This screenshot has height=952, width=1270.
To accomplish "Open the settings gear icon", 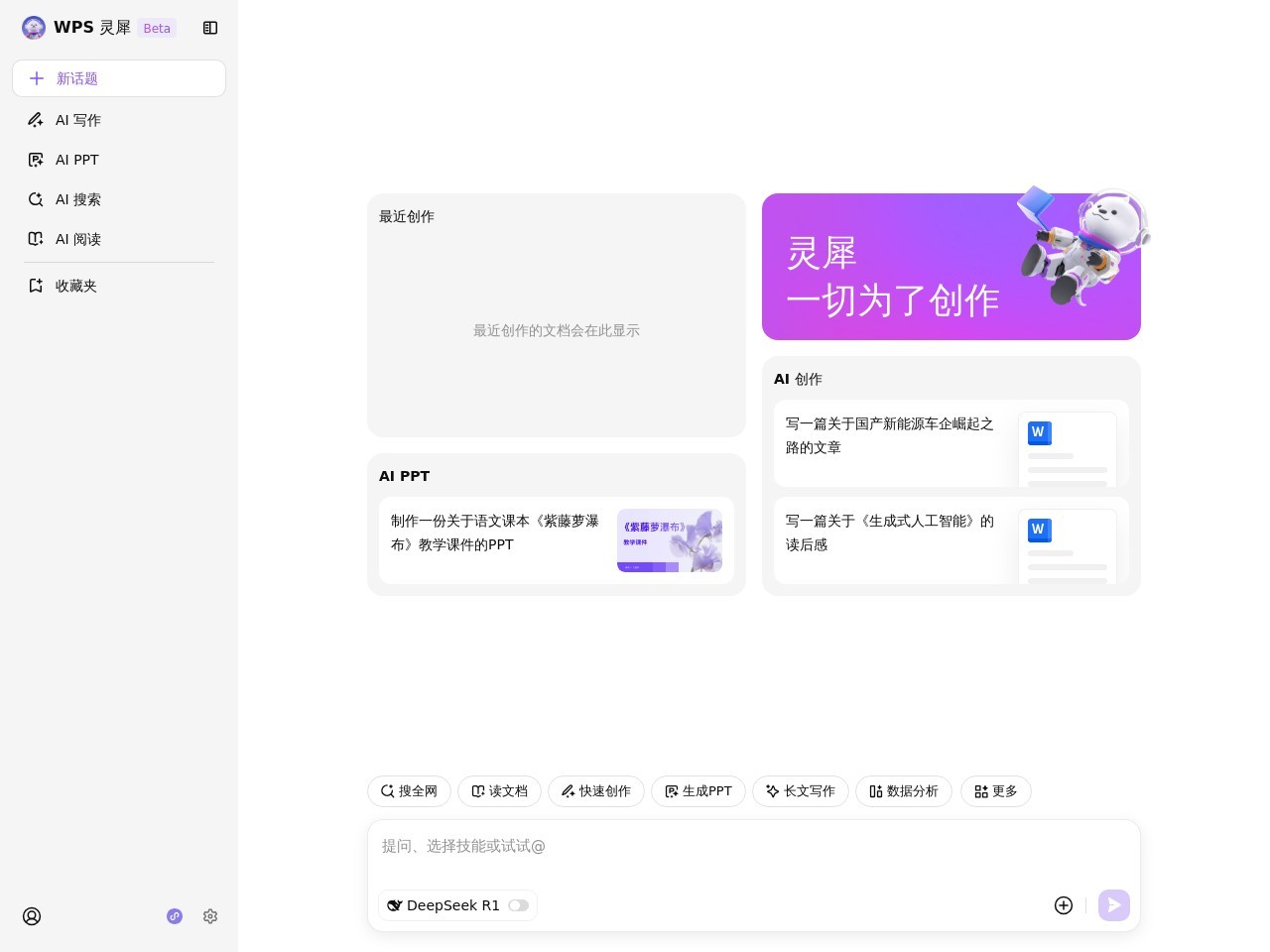I will click(210, 916).
